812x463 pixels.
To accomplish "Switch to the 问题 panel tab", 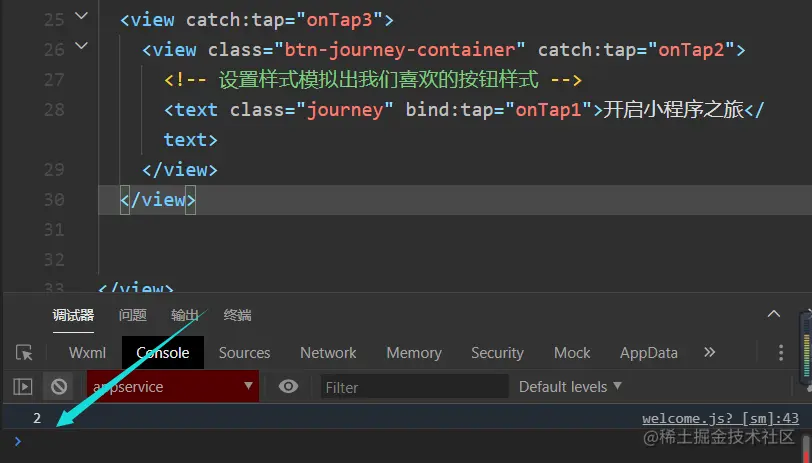I will point(133,315).
